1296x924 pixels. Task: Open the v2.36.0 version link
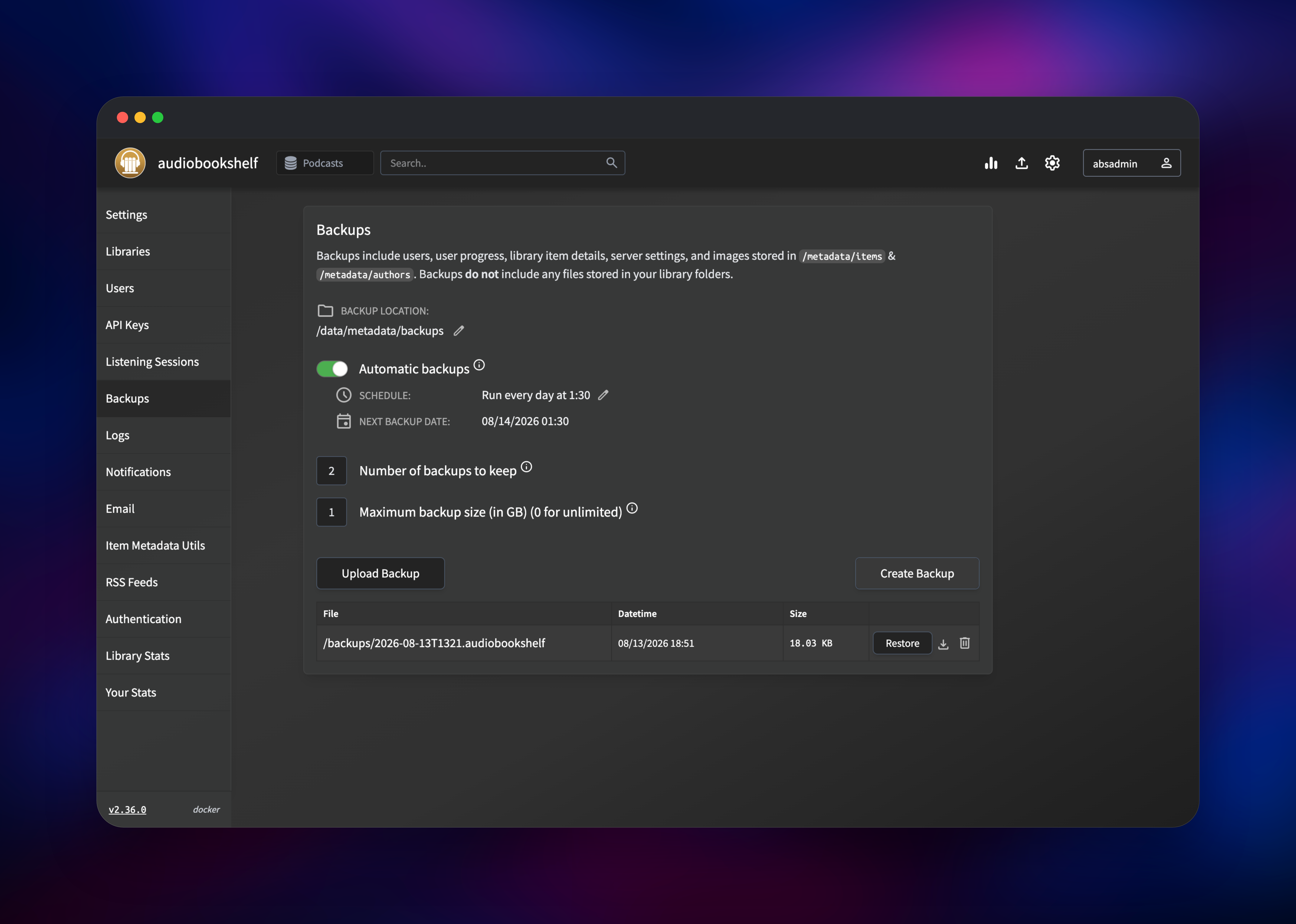[x=128, y=810]
